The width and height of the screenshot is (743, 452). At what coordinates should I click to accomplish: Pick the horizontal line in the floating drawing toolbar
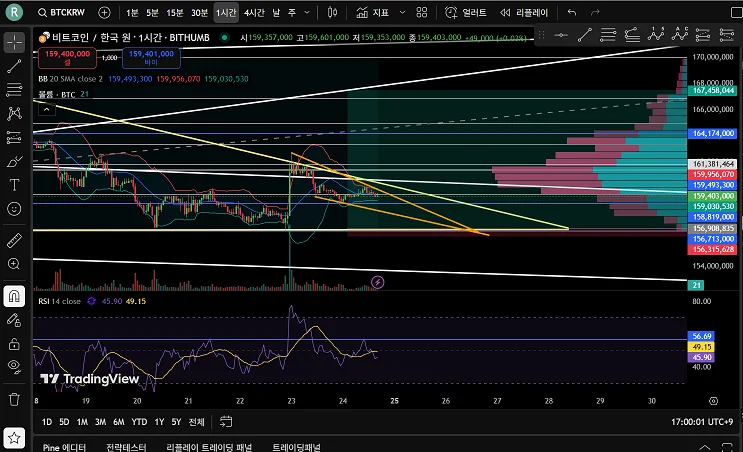561,35
